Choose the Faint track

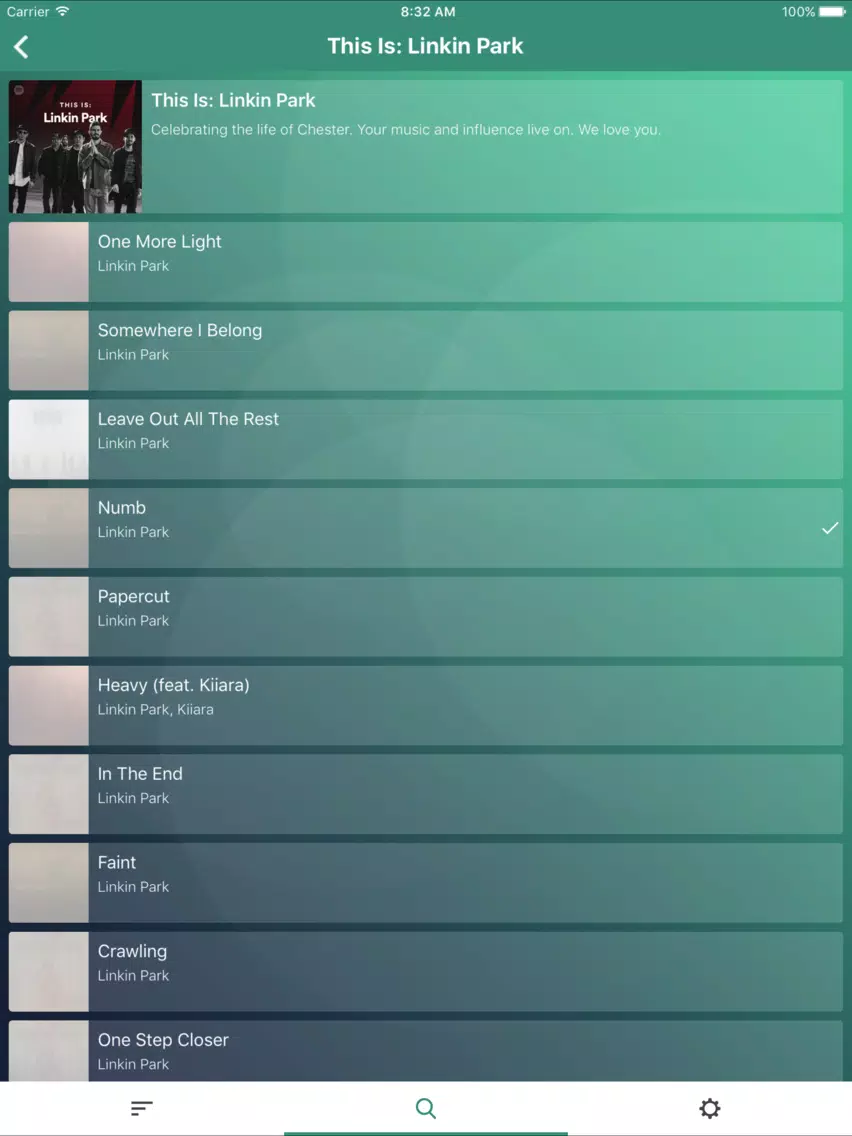click(x=425, y=882)
